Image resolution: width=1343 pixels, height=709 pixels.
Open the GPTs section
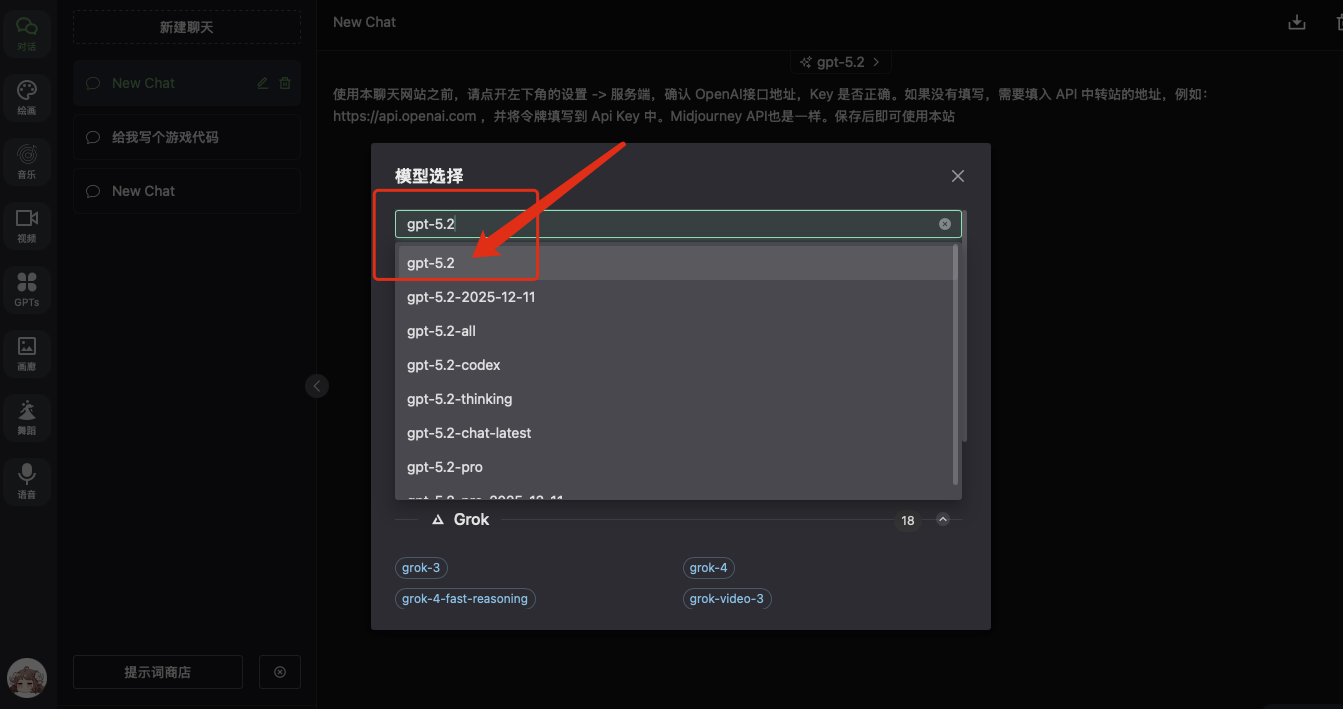coord(27,289)
